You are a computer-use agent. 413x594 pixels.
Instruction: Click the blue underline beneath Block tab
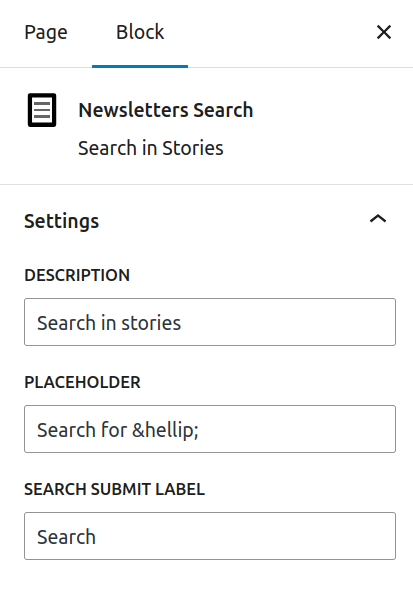(x=140, y=66)
